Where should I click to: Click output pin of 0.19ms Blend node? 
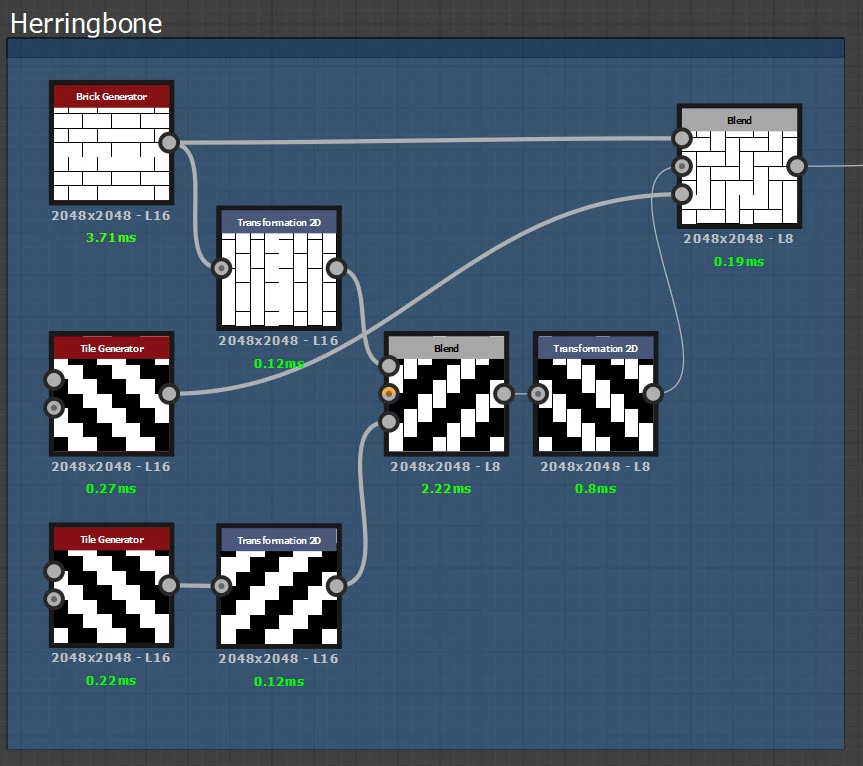pyautogui.click(x=796, y=166)
